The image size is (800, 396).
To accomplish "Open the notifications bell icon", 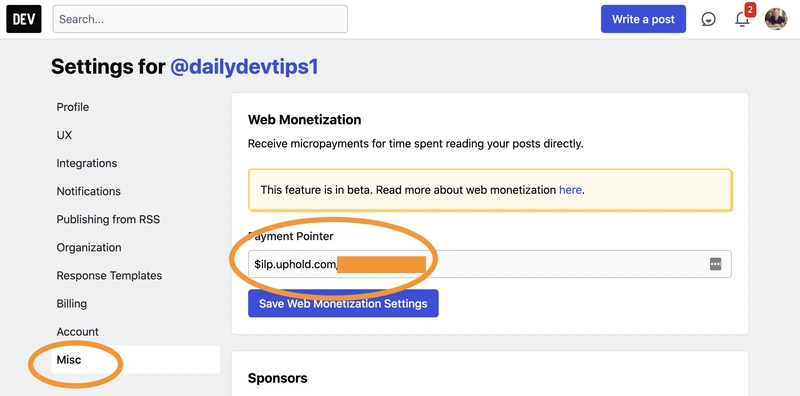I will tap(742, 19).
